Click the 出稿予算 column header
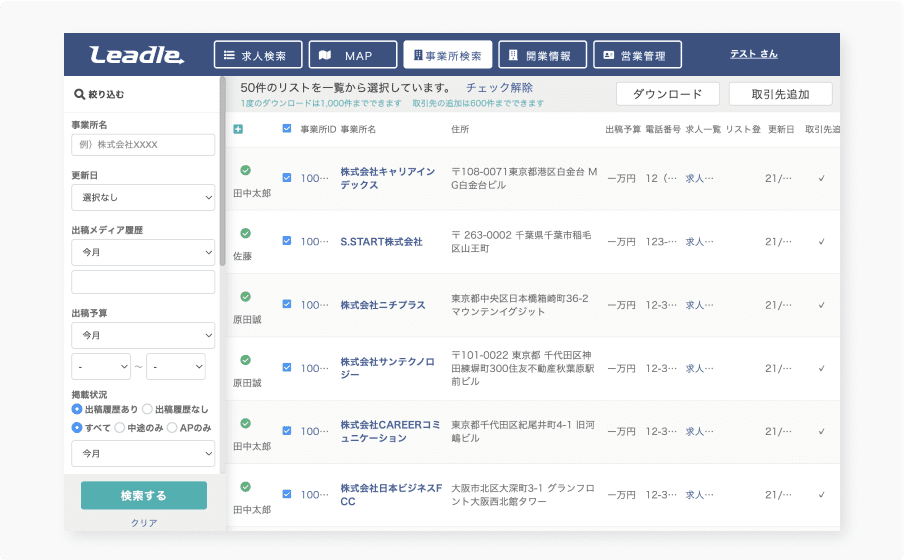The height and width of the screenshot is (560, 904). [623, 129]
